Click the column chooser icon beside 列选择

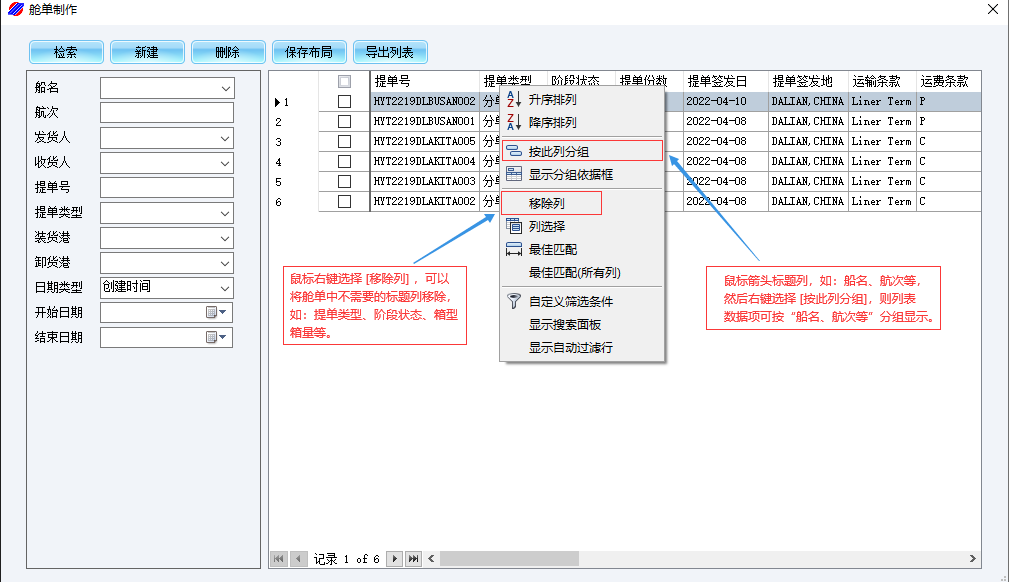pyautogui.click(x=514, y=227)
